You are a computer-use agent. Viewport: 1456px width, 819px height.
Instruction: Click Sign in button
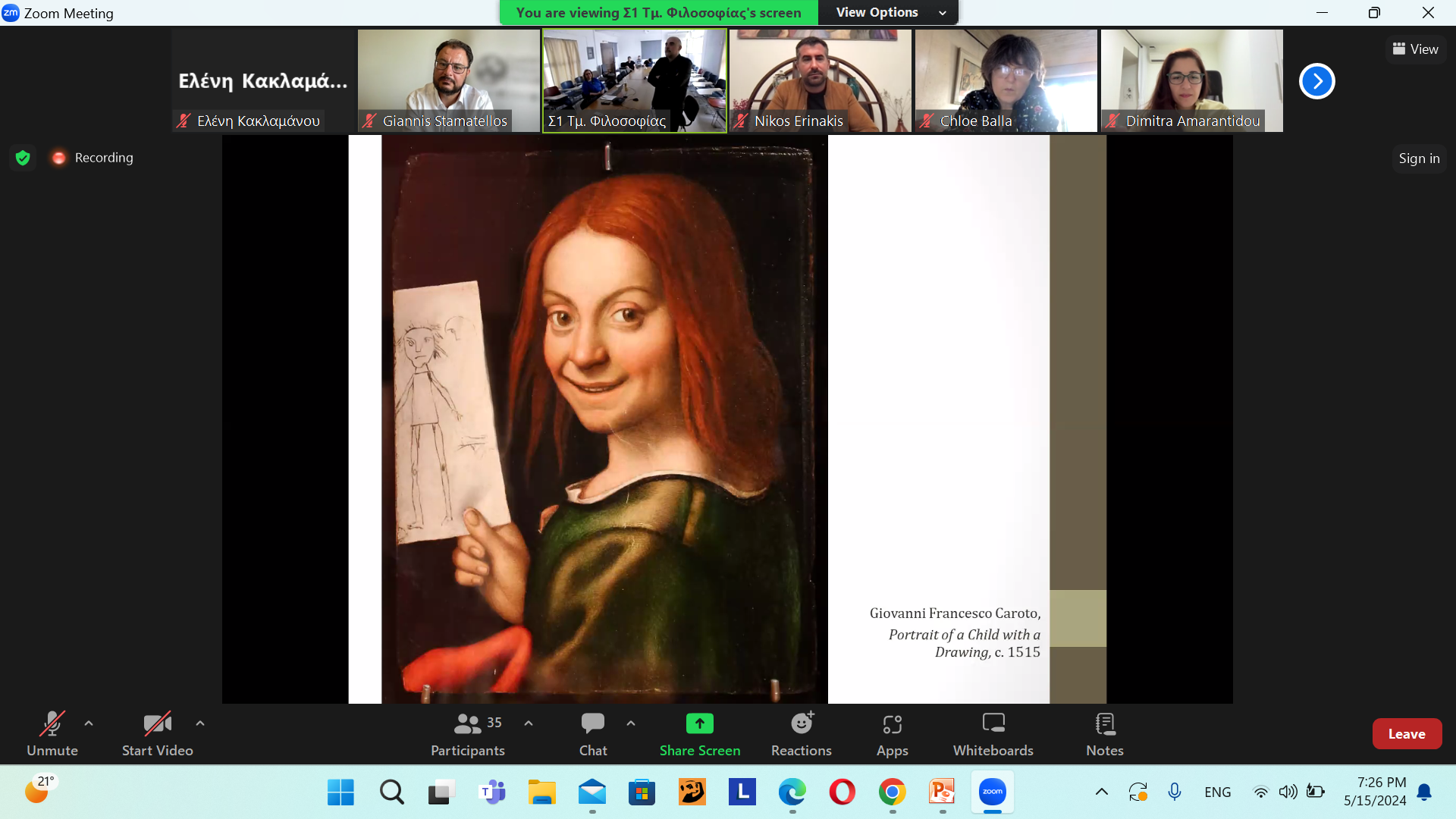click(1419, 158)
